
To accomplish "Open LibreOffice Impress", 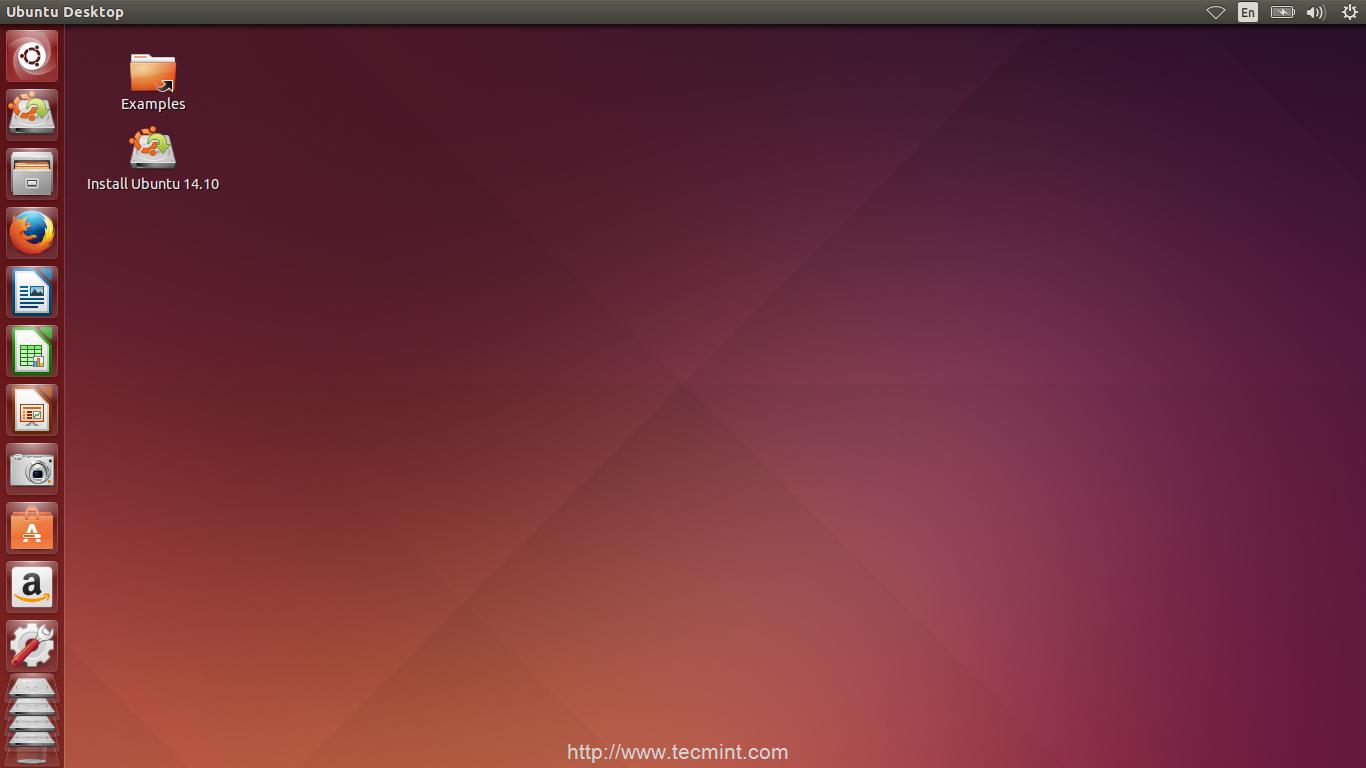I will click(32, 409).
